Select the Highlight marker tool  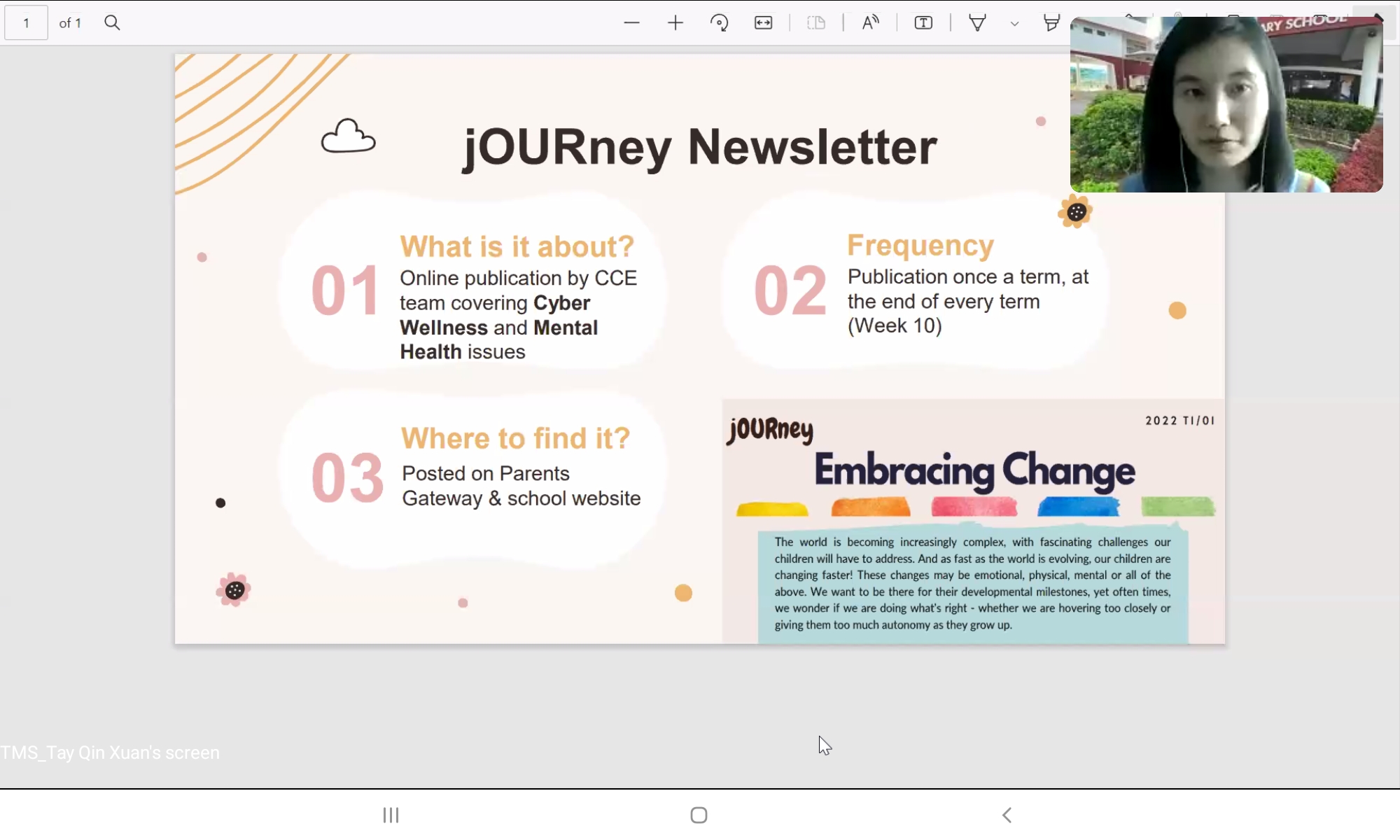point(1051,23)
